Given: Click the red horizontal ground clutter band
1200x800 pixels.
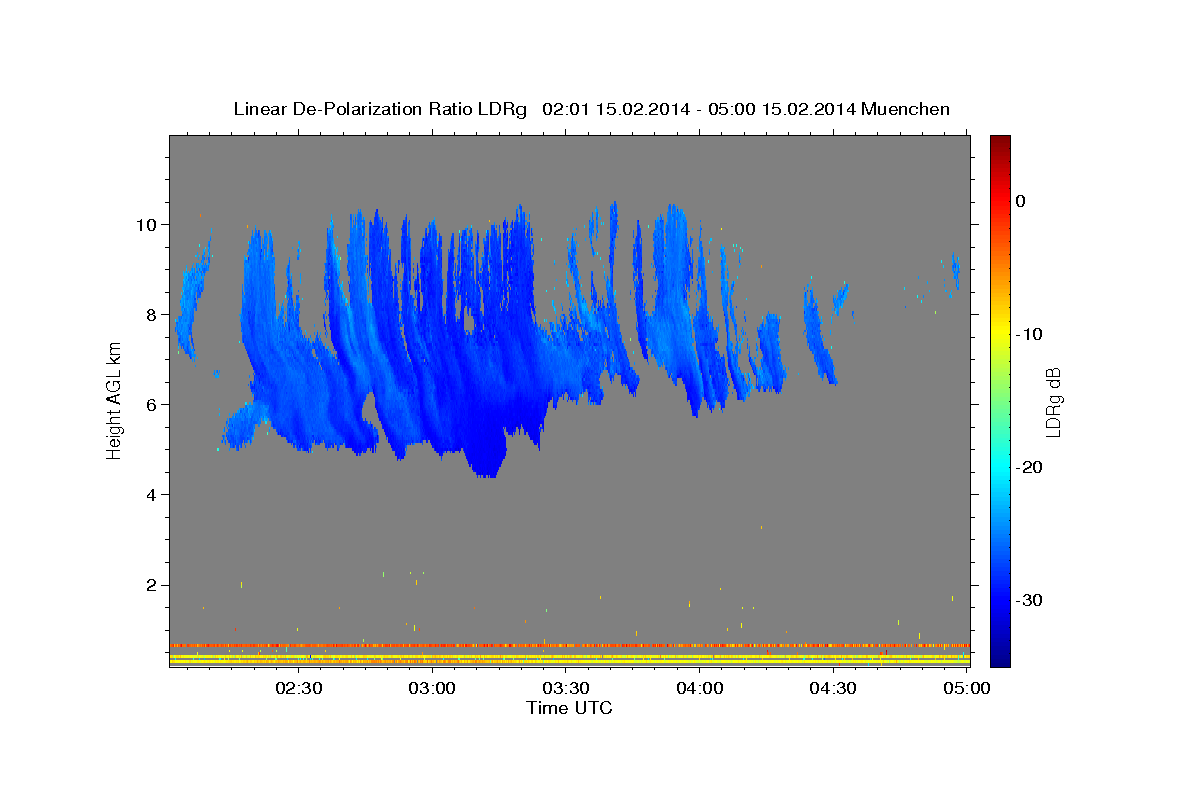Looking at the screenshot, I should click(569, 646).
